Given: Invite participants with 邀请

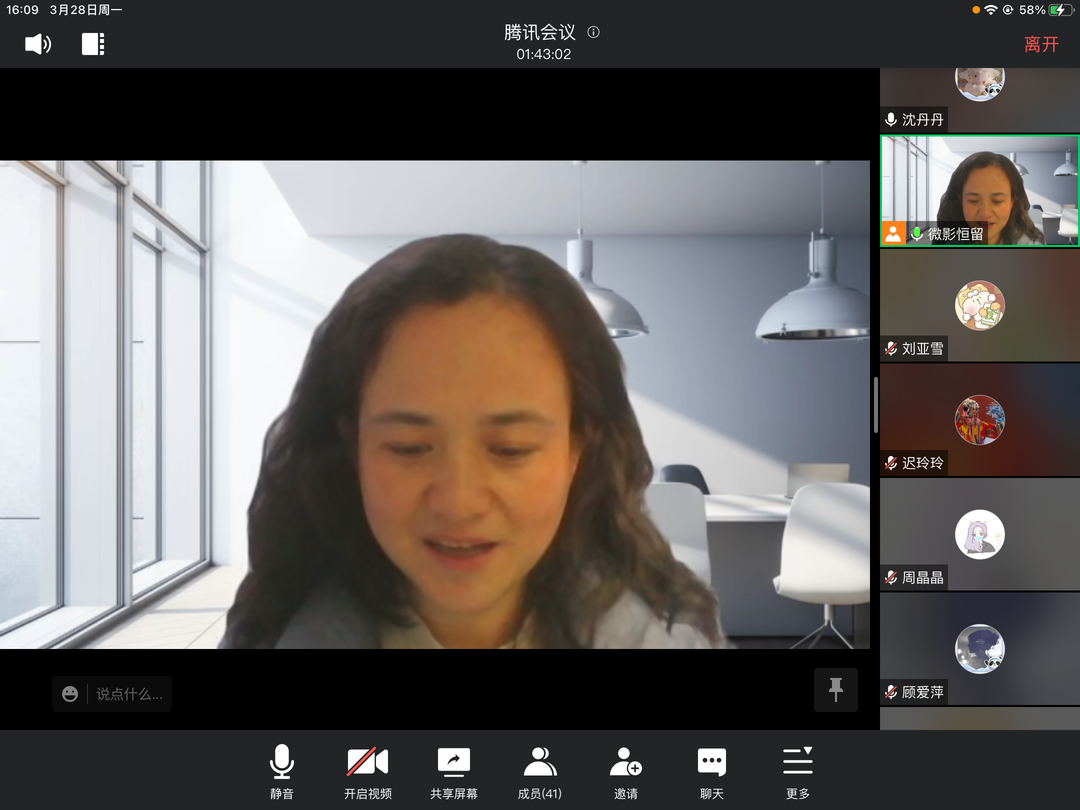Looking at the screenshot, I should coord(625,771).
